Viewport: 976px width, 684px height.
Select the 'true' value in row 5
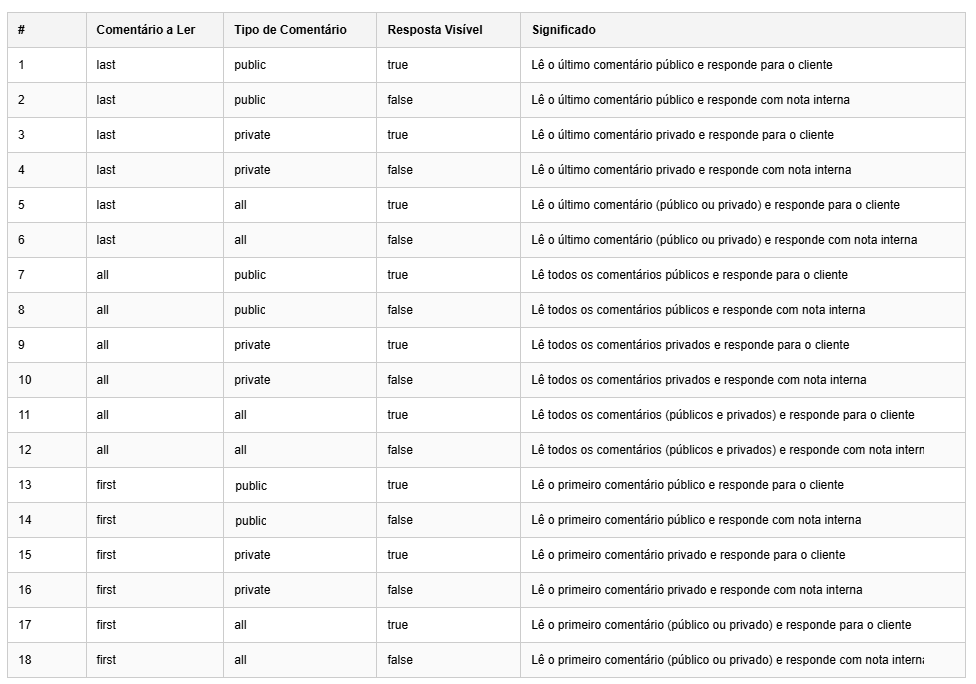click(x=398, y=205)
